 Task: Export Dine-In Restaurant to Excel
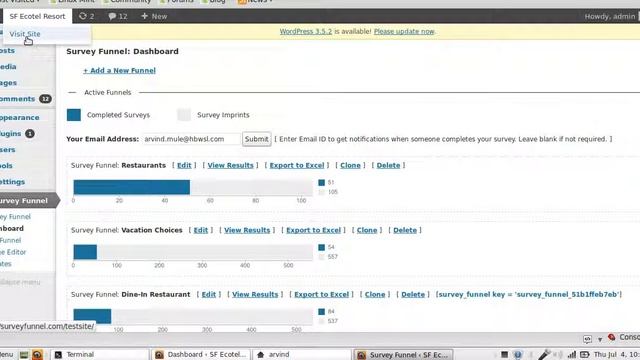pyautogui.click(x=322, y=294)
